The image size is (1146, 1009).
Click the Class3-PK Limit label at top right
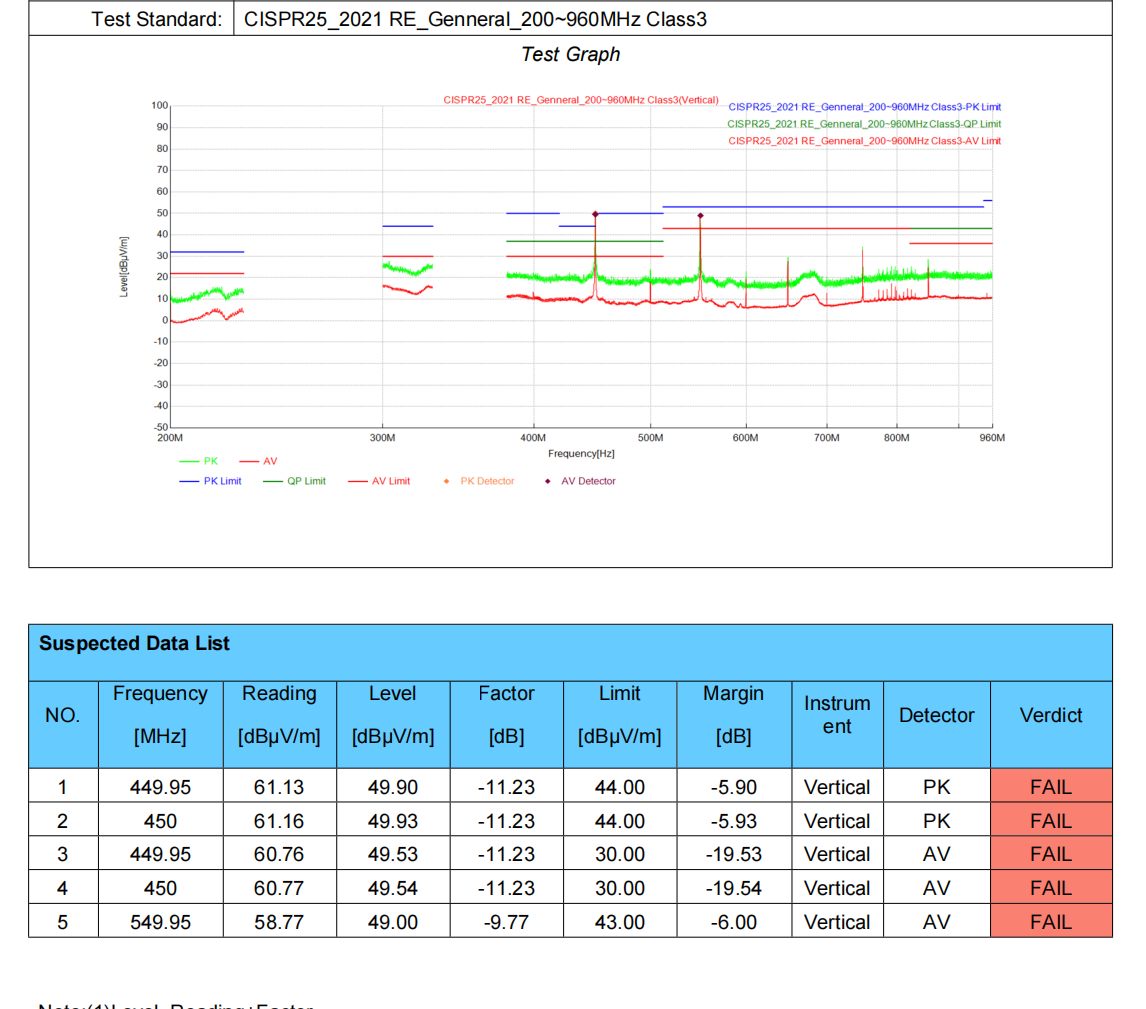864,107
